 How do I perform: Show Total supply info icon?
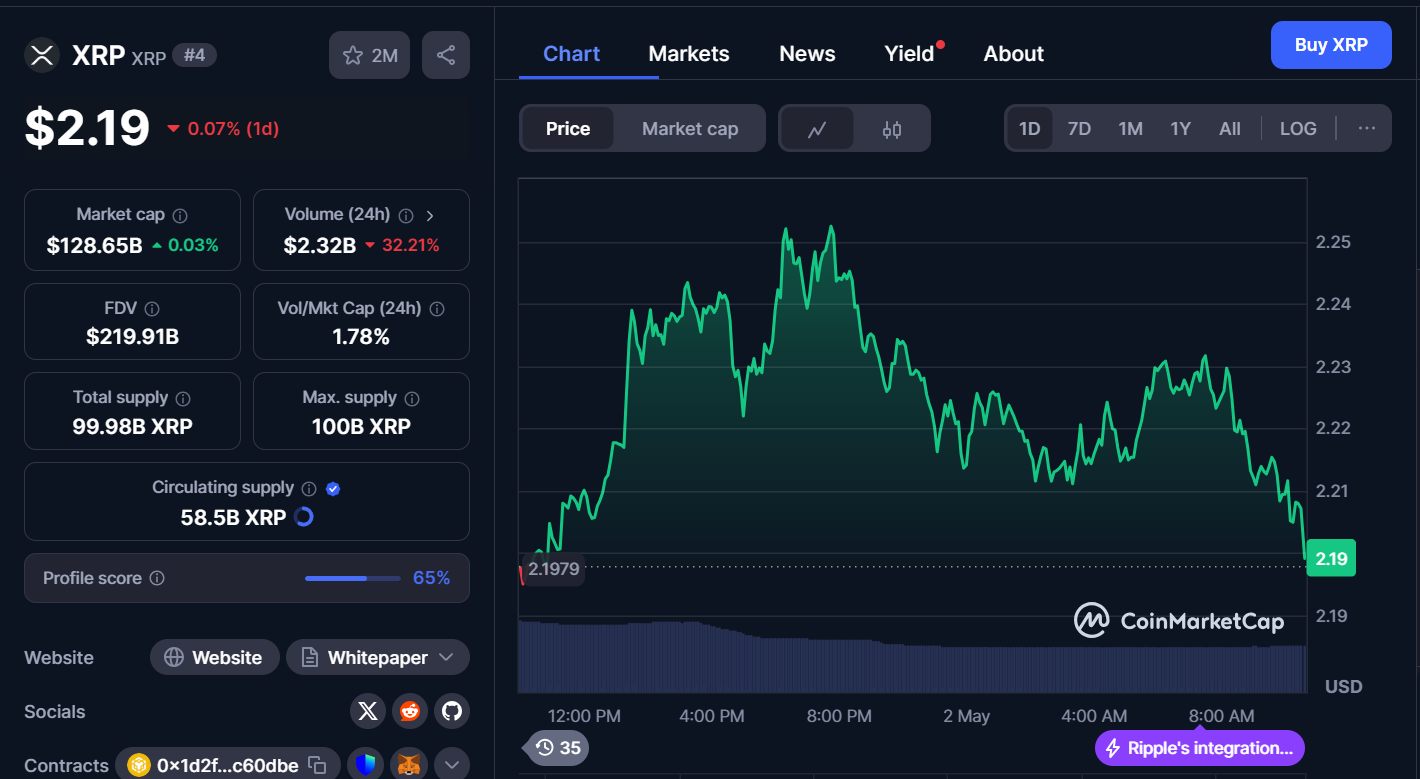tap(184, 398)
